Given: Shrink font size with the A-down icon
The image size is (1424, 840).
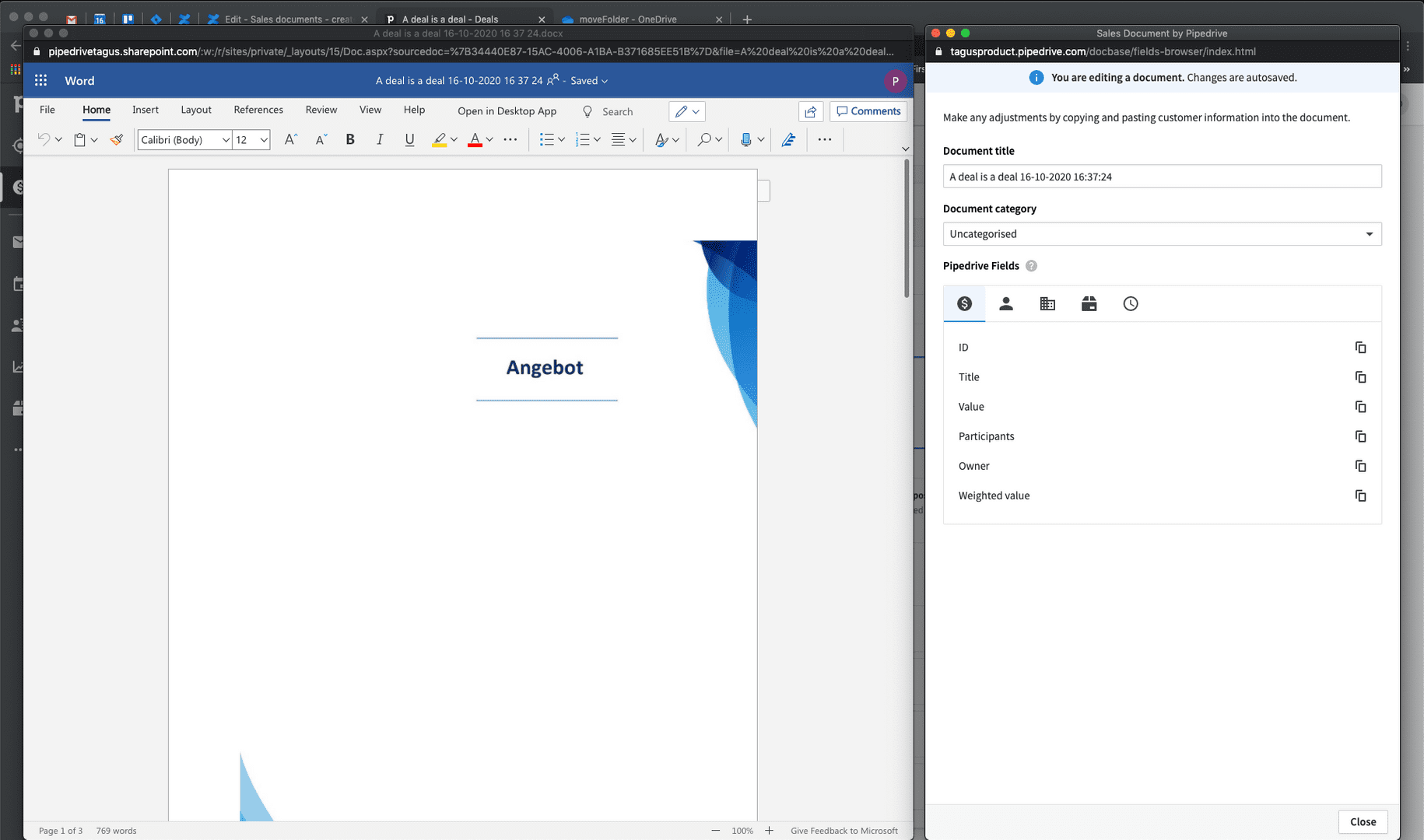Looking at the screenshot, I should [x=321, y=139].
